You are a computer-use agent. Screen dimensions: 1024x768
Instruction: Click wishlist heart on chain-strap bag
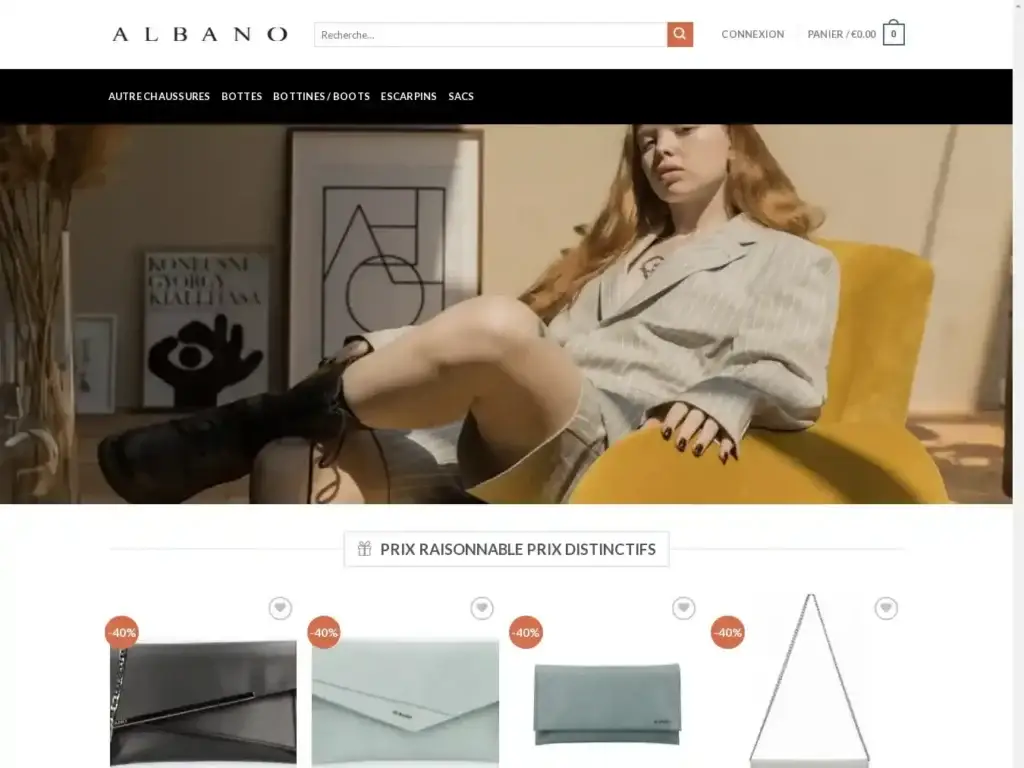886,608
